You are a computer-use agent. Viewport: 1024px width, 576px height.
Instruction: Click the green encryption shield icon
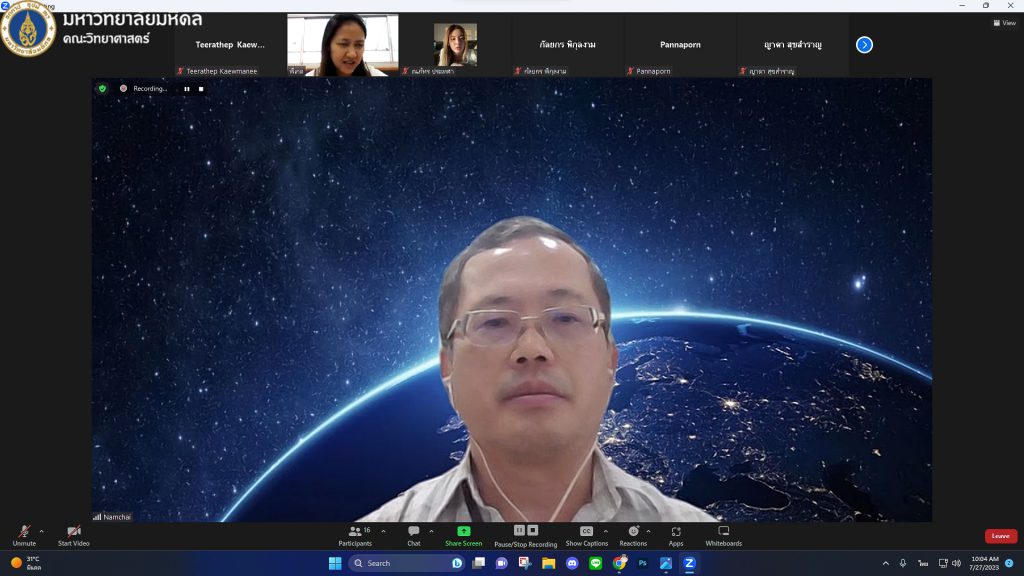click(102, 89)
